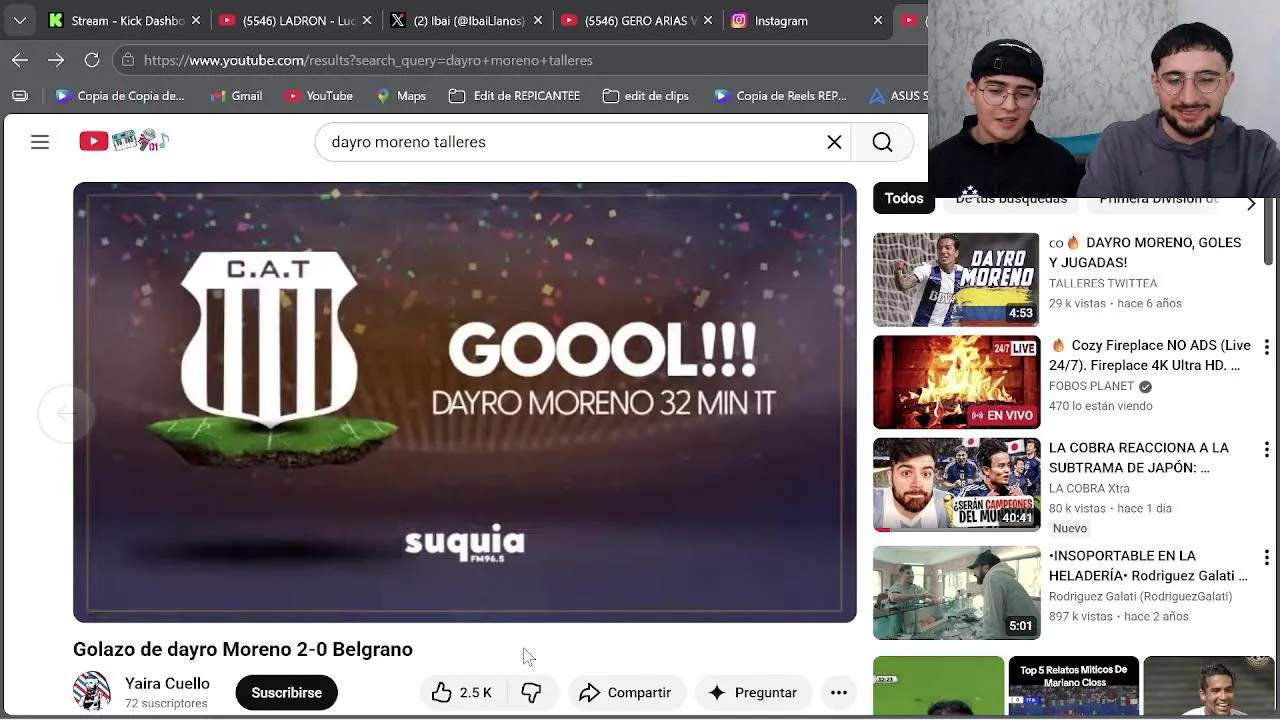Viewport: 1280px width, 720px height.
Task: Click the YouTube logo to go home
Action: [x=124, y=141]
